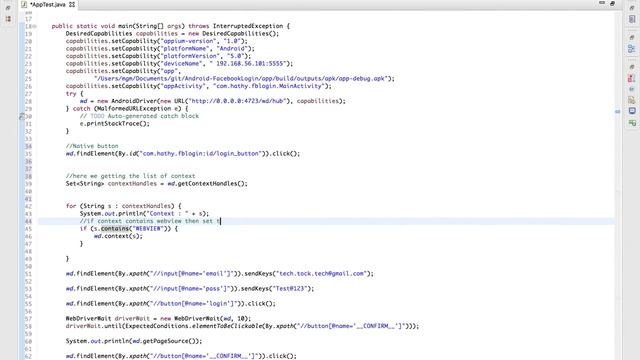Jump to the overview ruler task marker

tap(618, 111)
